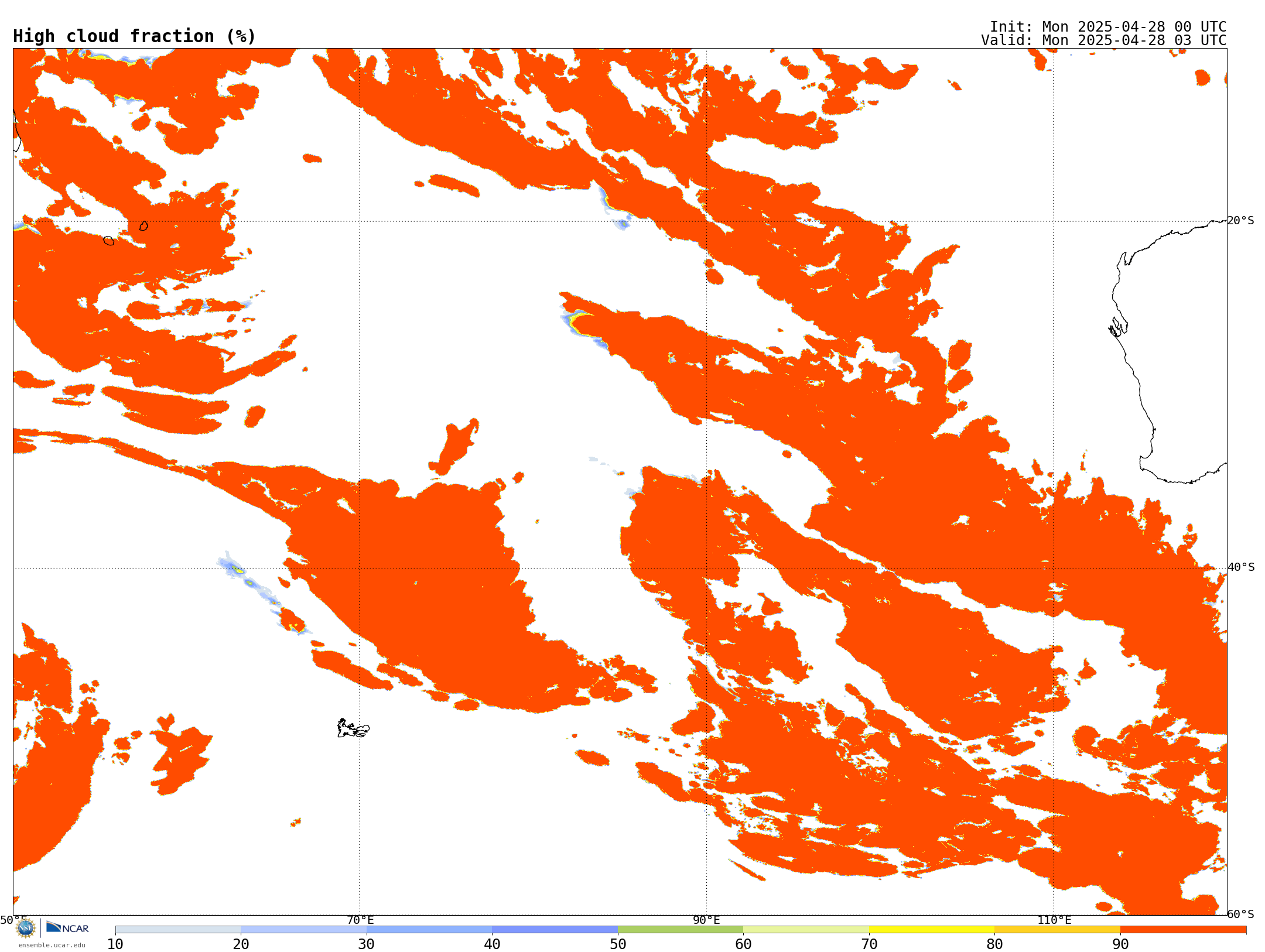Click the ensemble.ucar.edu text
This screenshot has width=1265, height=952.
click(52, 945)
